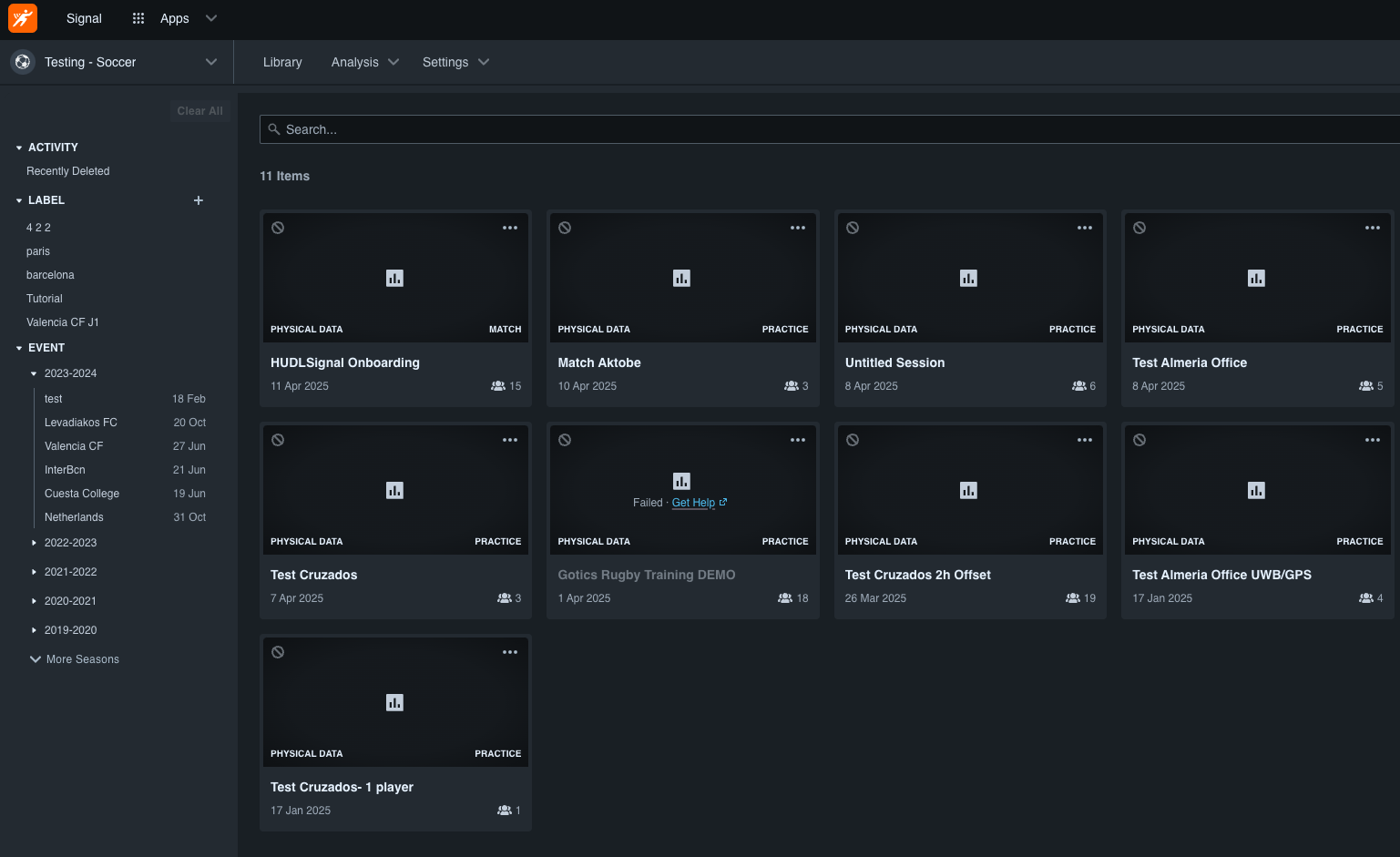Click the Signal app logo icon
The width and height of the screenshot is (1400, 857).
(23, 18)
